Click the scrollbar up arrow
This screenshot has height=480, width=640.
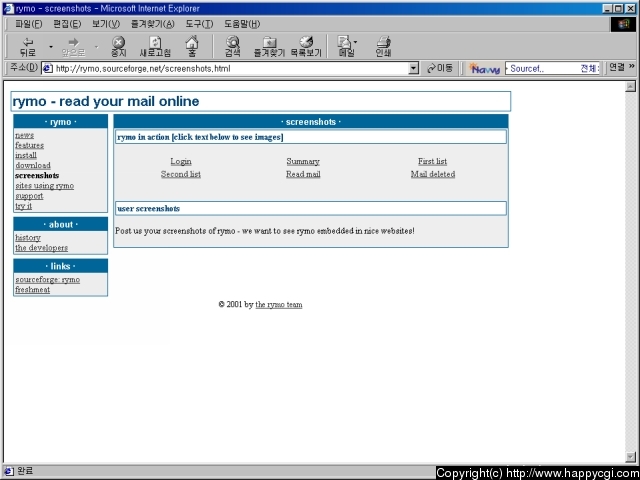click(631, 86)
